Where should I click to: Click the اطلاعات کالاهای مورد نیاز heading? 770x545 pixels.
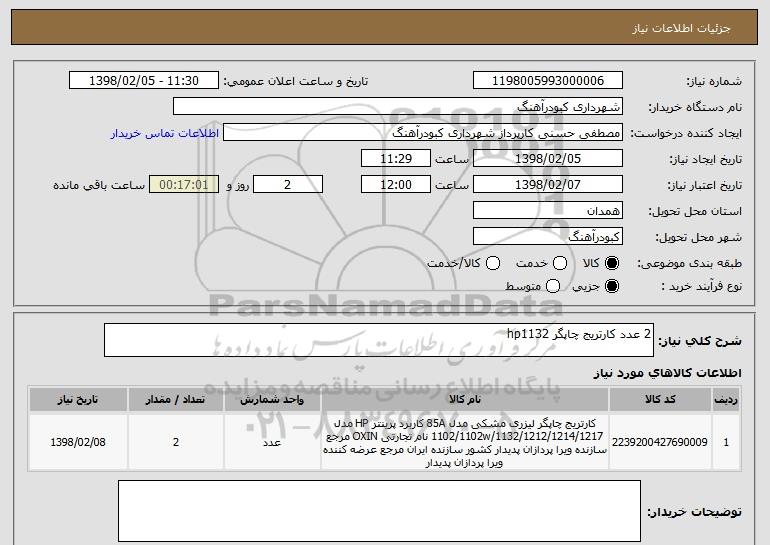point(668,373)
